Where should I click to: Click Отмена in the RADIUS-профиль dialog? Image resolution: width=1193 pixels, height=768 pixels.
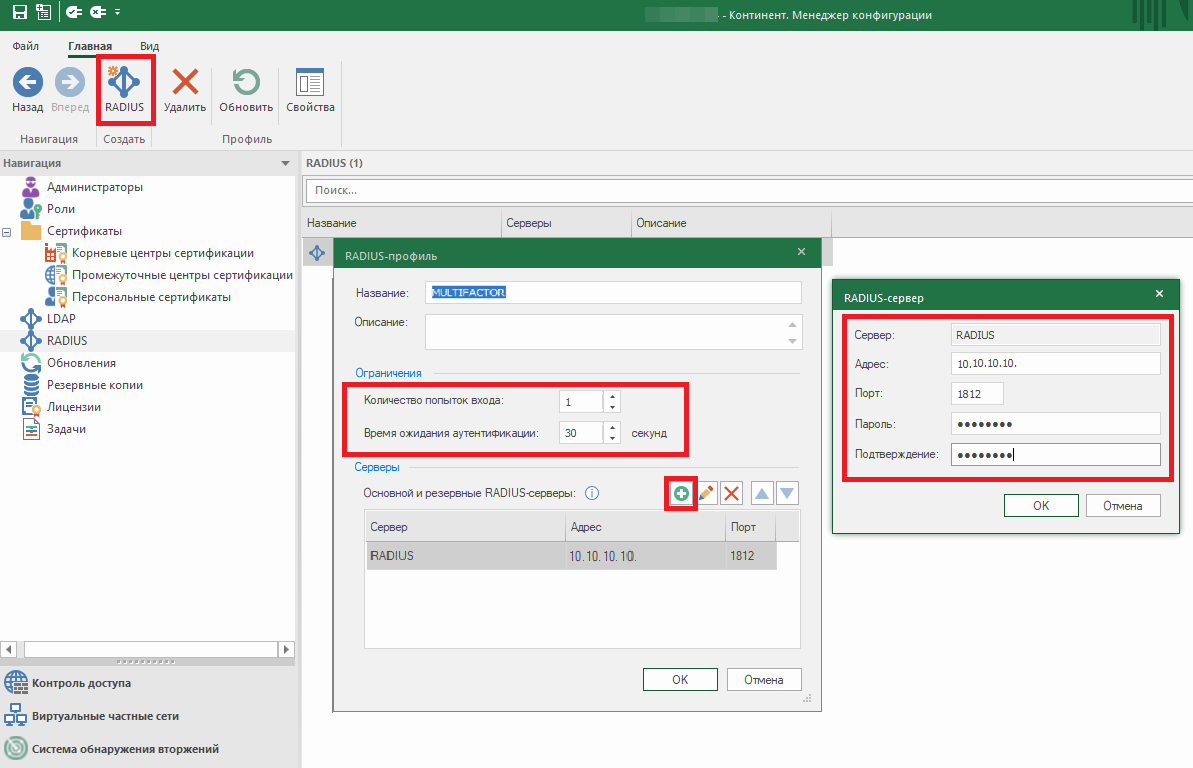(x=763, y=680)
